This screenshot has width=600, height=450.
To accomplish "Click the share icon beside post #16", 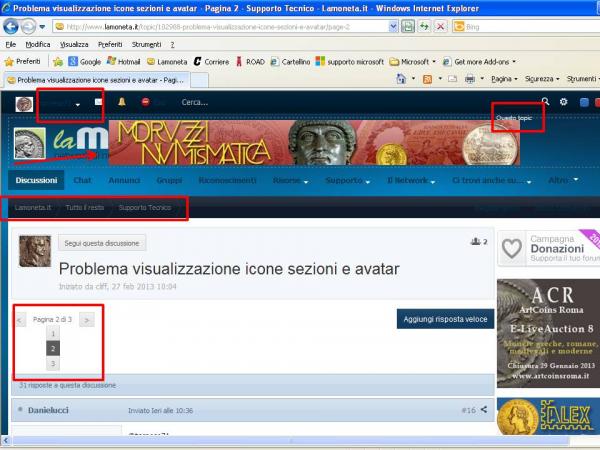I will (485, 409).
